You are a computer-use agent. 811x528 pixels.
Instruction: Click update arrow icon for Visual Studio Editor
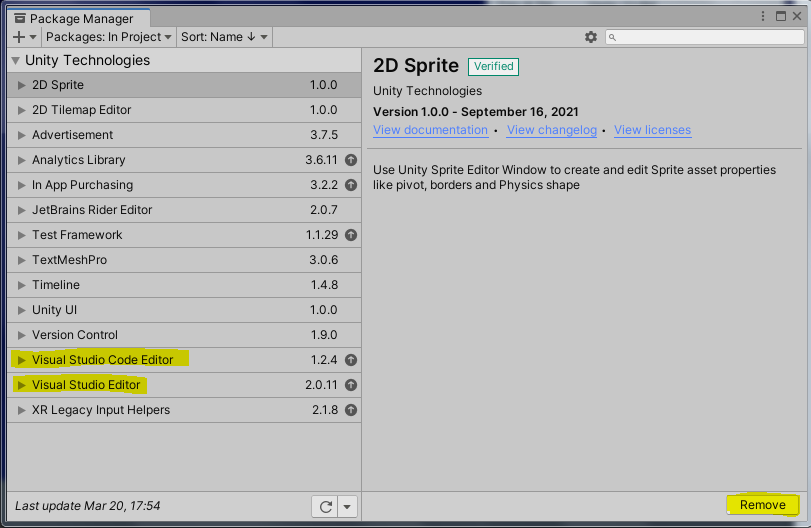coord(351,385)
